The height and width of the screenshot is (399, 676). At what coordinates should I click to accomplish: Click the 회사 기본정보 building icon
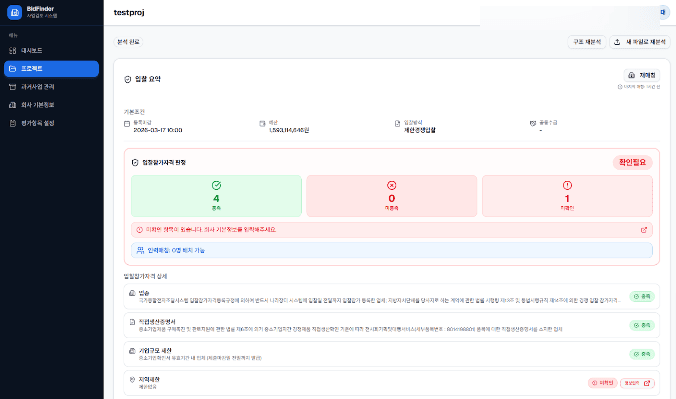[13, 105]
